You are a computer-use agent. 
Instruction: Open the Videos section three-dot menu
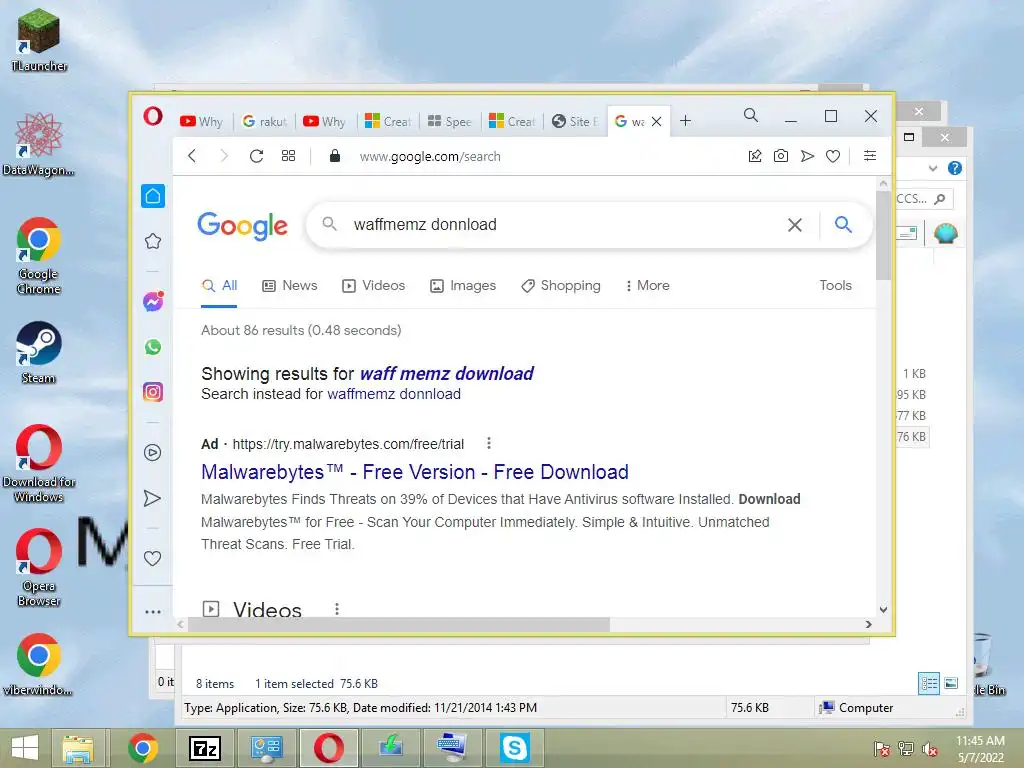pos(337,609)
